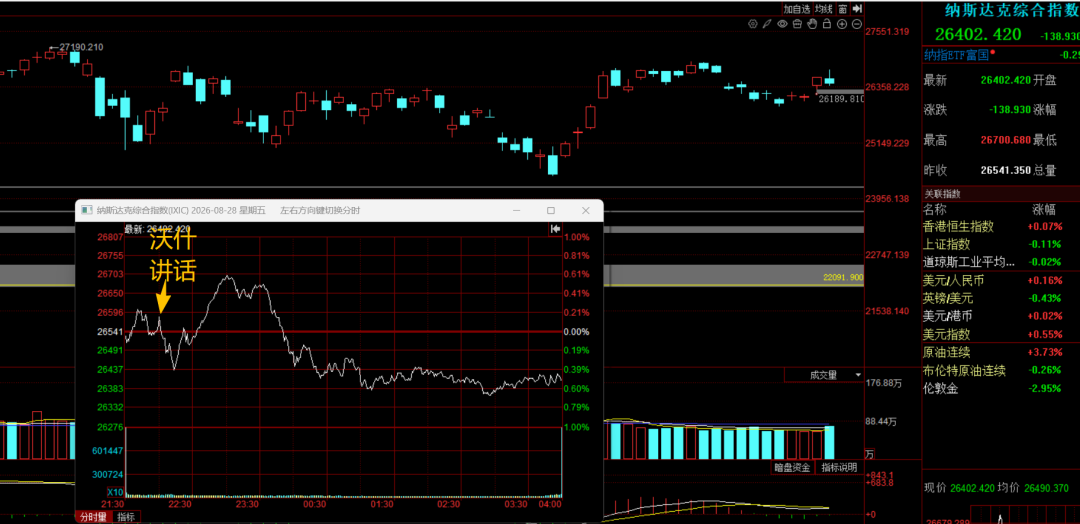1080x524 pixels.
Task: Click the -2.95% change for 伦敦金
Action: (1044, 388)
